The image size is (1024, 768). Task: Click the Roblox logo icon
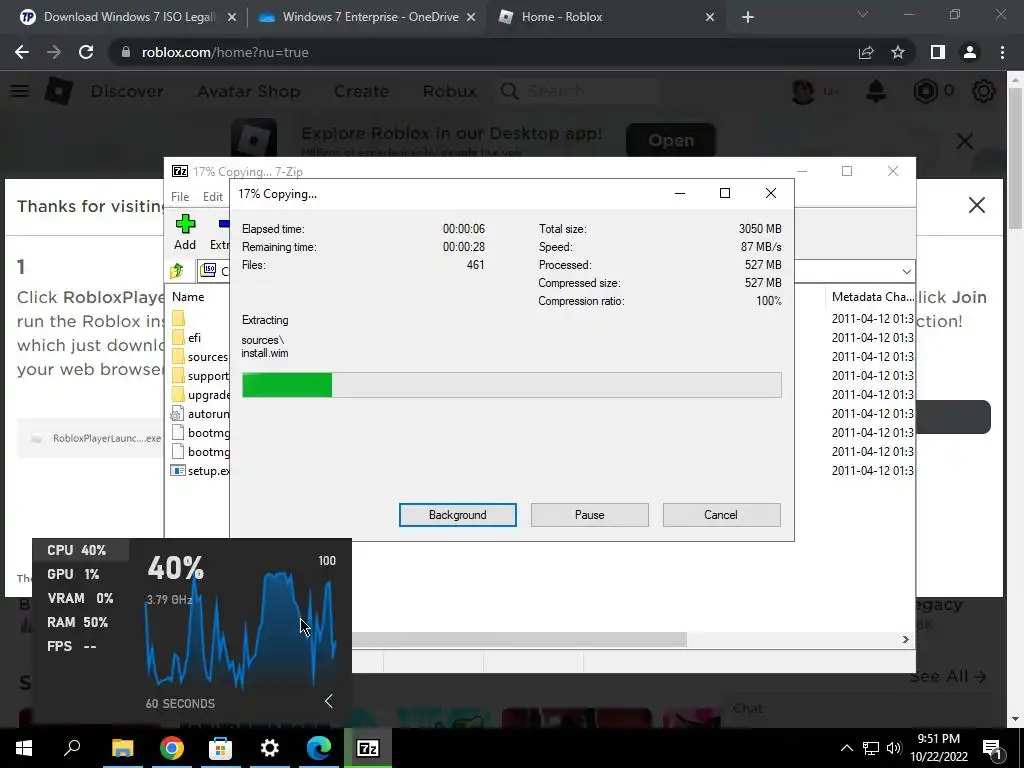pos(58,91)
